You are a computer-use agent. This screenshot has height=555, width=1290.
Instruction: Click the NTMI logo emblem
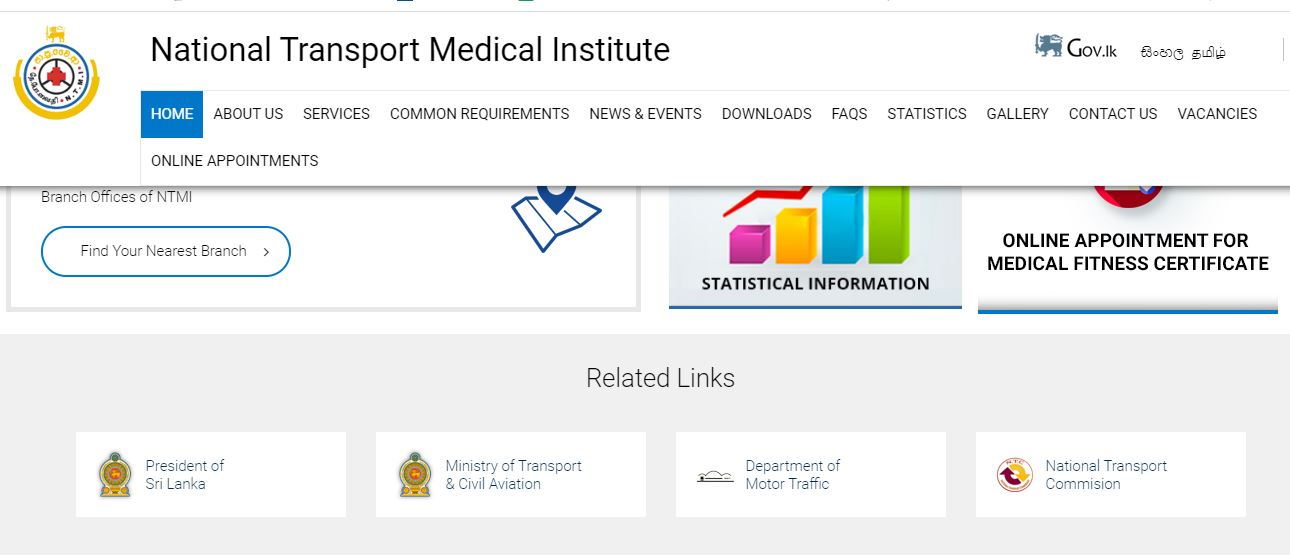pyautogui.click(x=56, y=74)
